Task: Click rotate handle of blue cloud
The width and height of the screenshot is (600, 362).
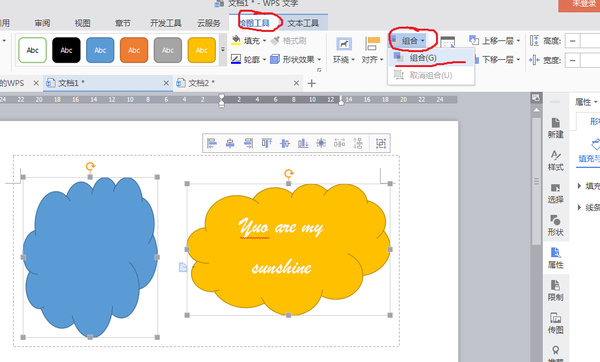Action: point(90,166)
